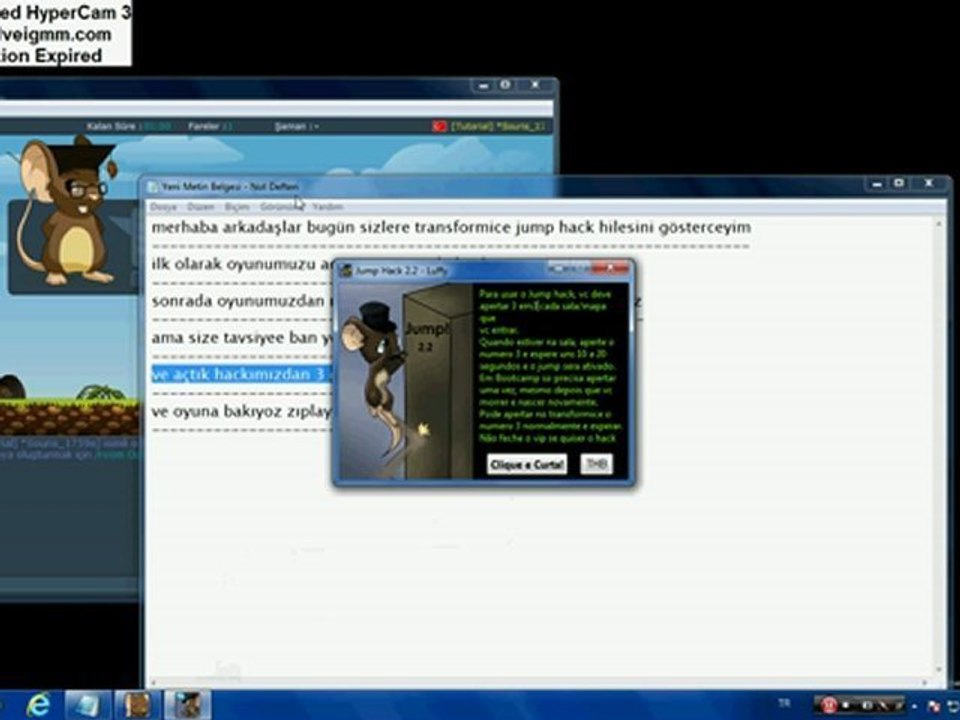Viewport: 960px width, 720px height.
Task: Launch Internet Explorer from the taskbar
Action: point(39,705)
